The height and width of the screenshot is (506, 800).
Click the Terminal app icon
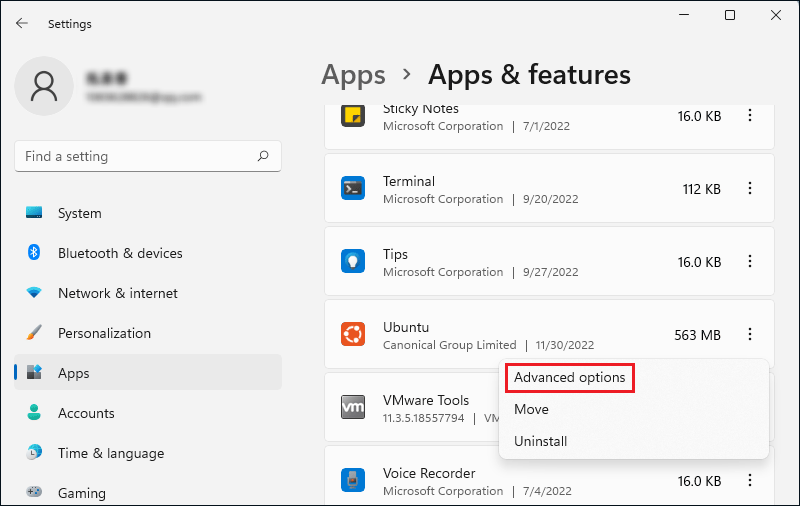(353, 188)
